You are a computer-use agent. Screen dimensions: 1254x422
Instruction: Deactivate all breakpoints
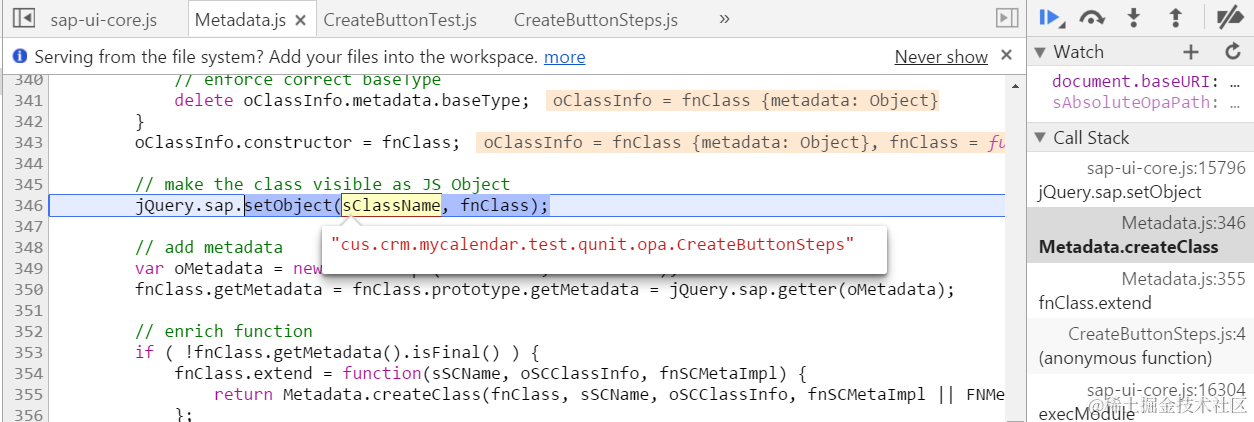click(x=1229, y=18)
